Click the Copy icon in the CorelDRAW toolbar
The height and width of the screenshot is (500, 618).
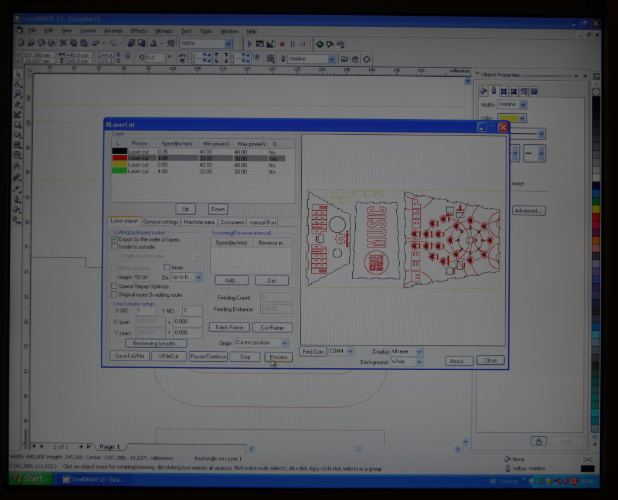[73, 43]
